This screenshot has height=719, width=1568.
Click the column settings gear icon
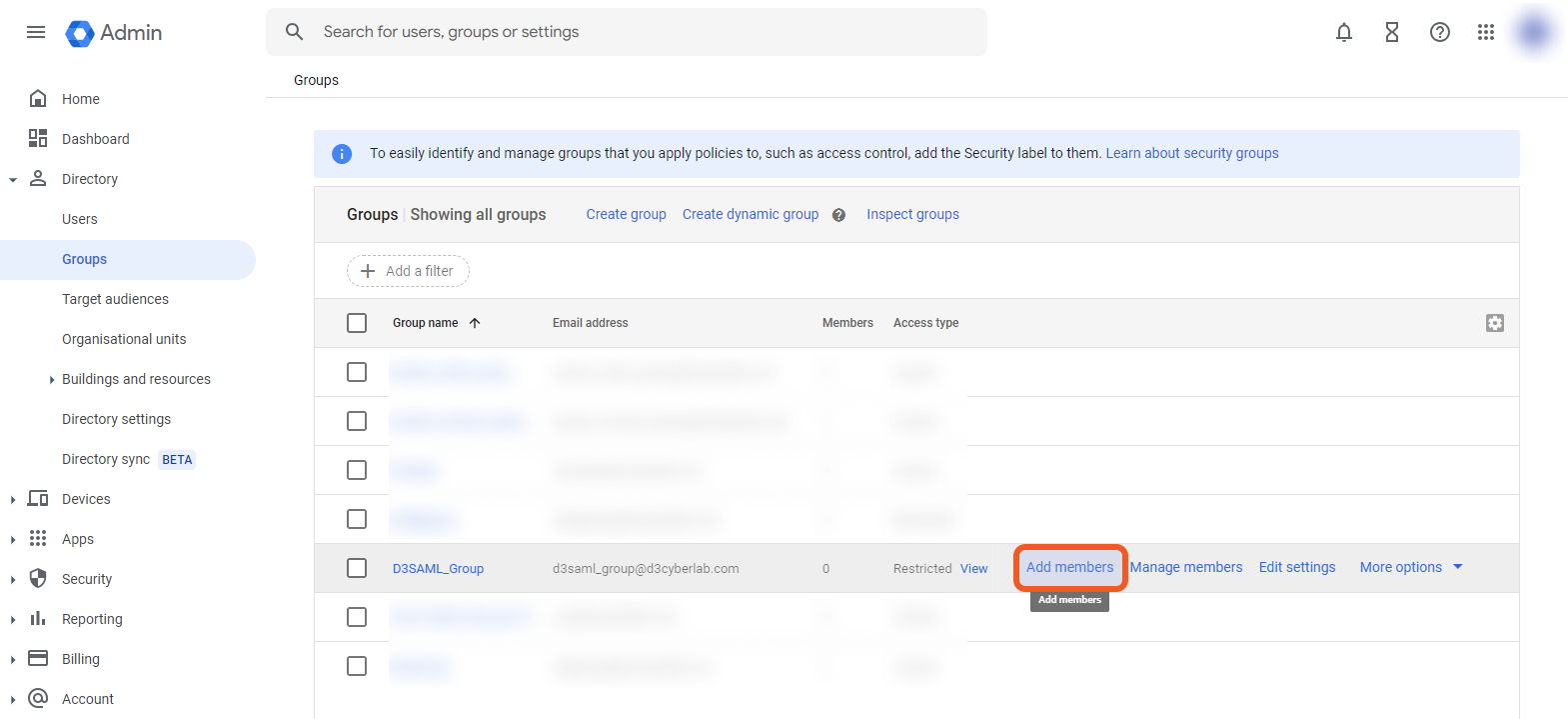pos(1494,323)
